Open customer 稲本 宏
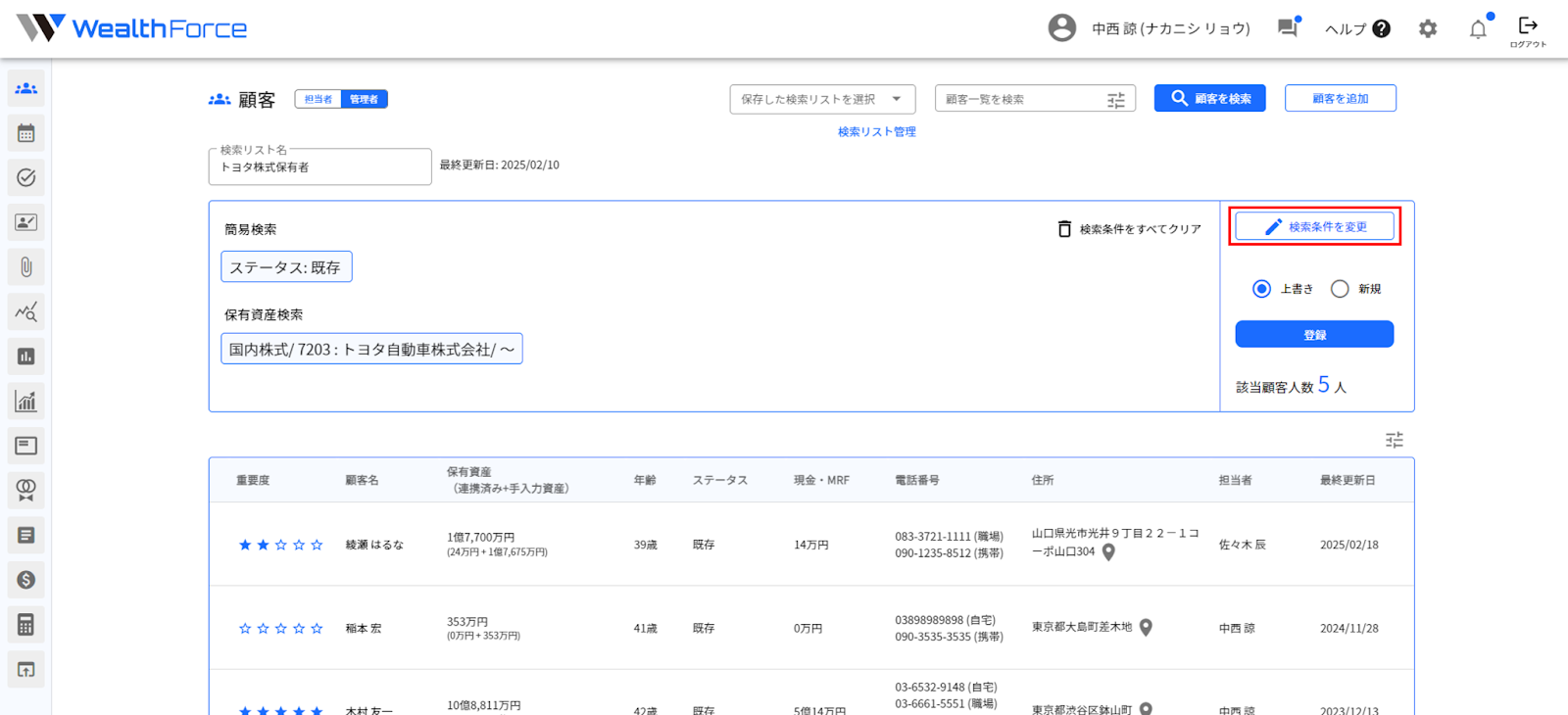This screenshot has width=1568, height=715. [364, 629]
